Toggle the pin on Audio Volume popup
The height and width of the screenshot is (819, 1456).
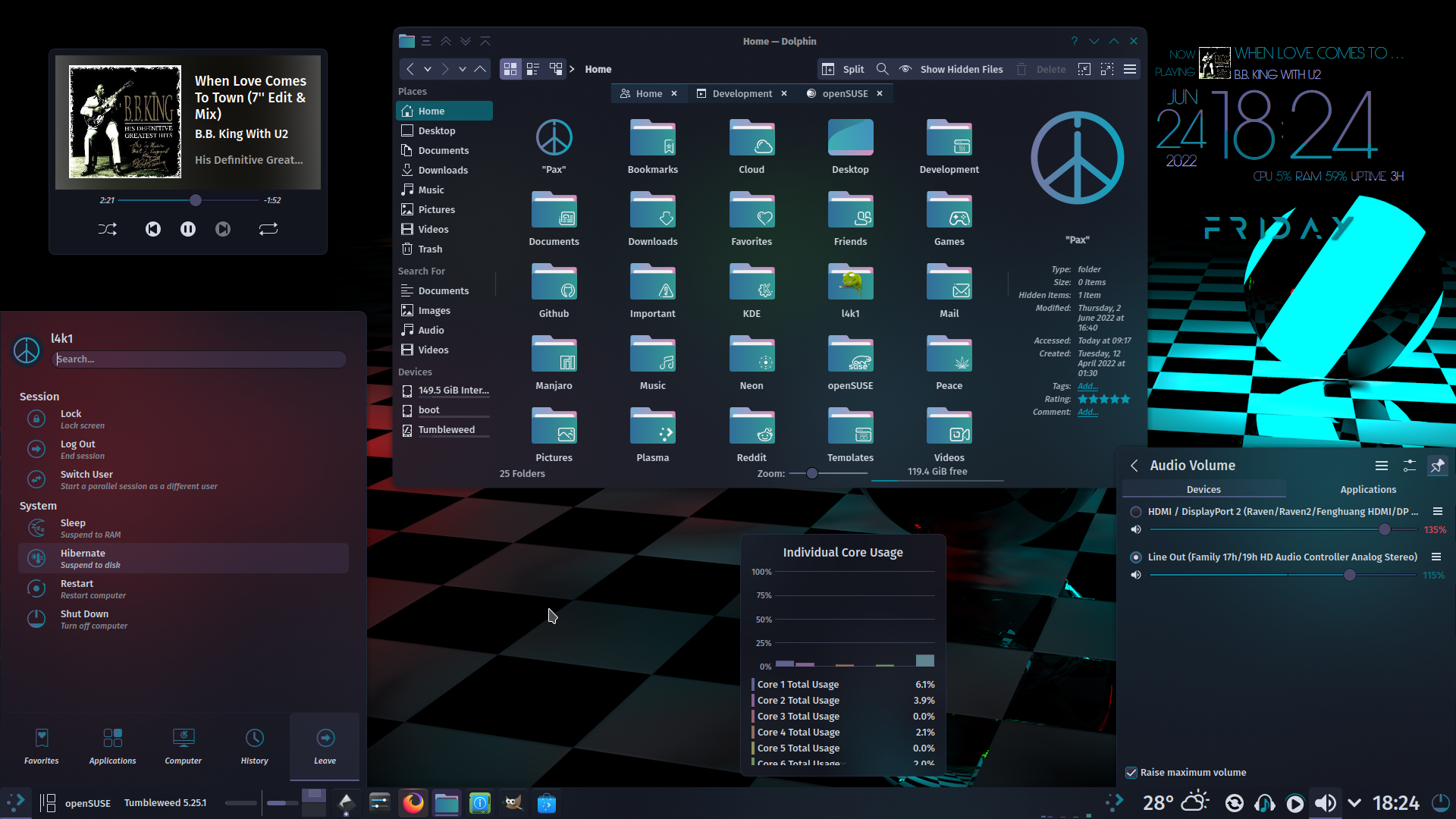point(1437,466)
